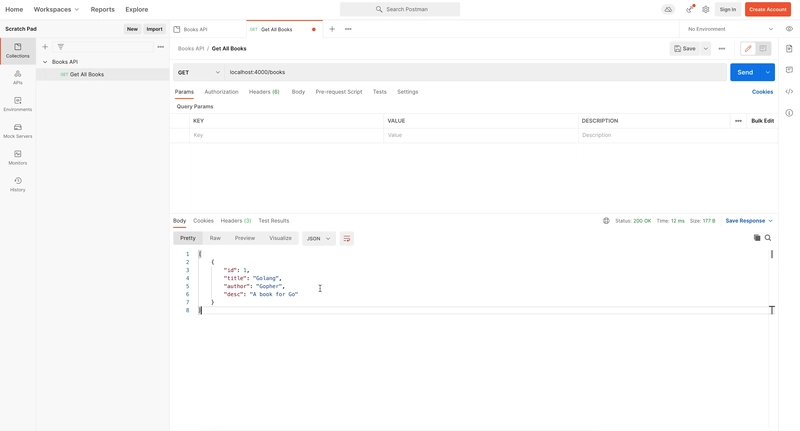
Task: Click the environment quick look eye icon
Action: tap(789, 29)
